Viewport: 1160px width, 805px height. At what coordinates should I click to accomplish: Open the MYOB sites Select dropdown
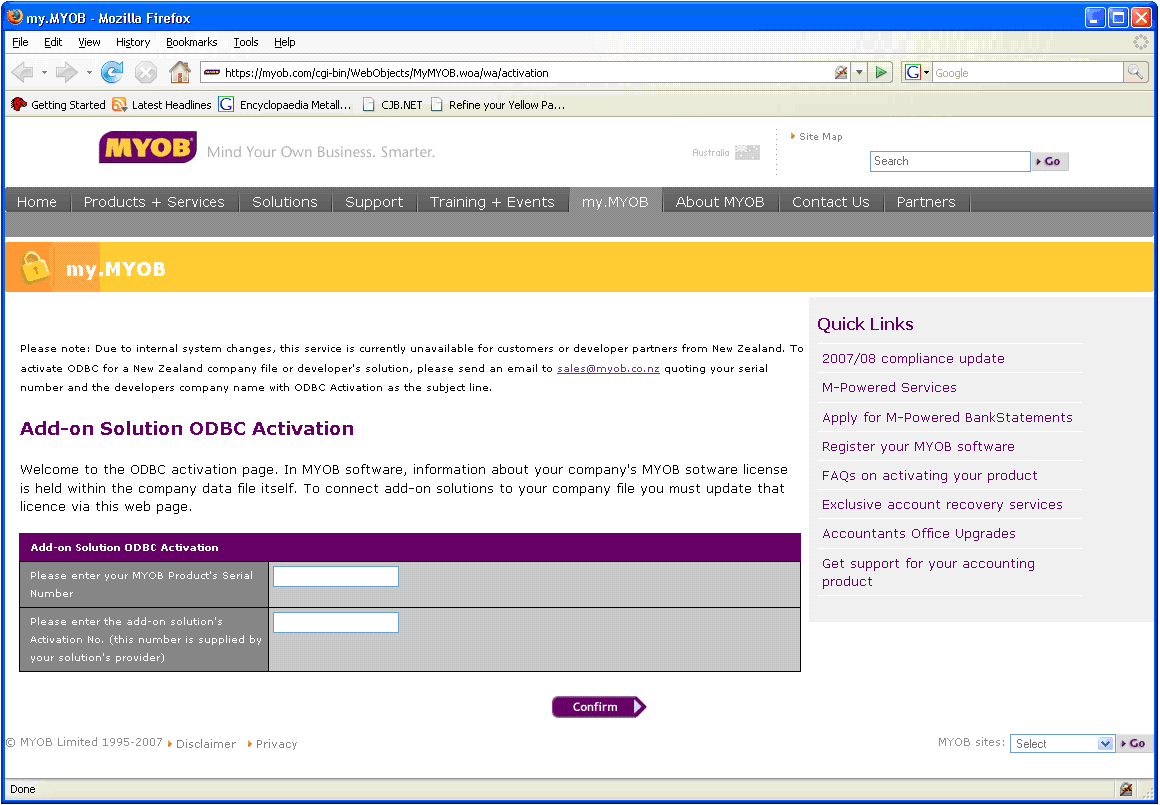click(1061, 744)
